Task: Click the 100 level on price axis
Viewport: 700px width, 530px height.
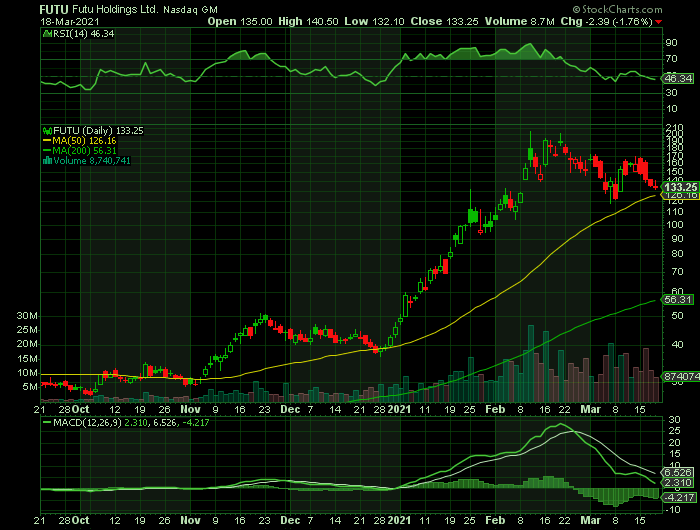Action: [675, 225]
